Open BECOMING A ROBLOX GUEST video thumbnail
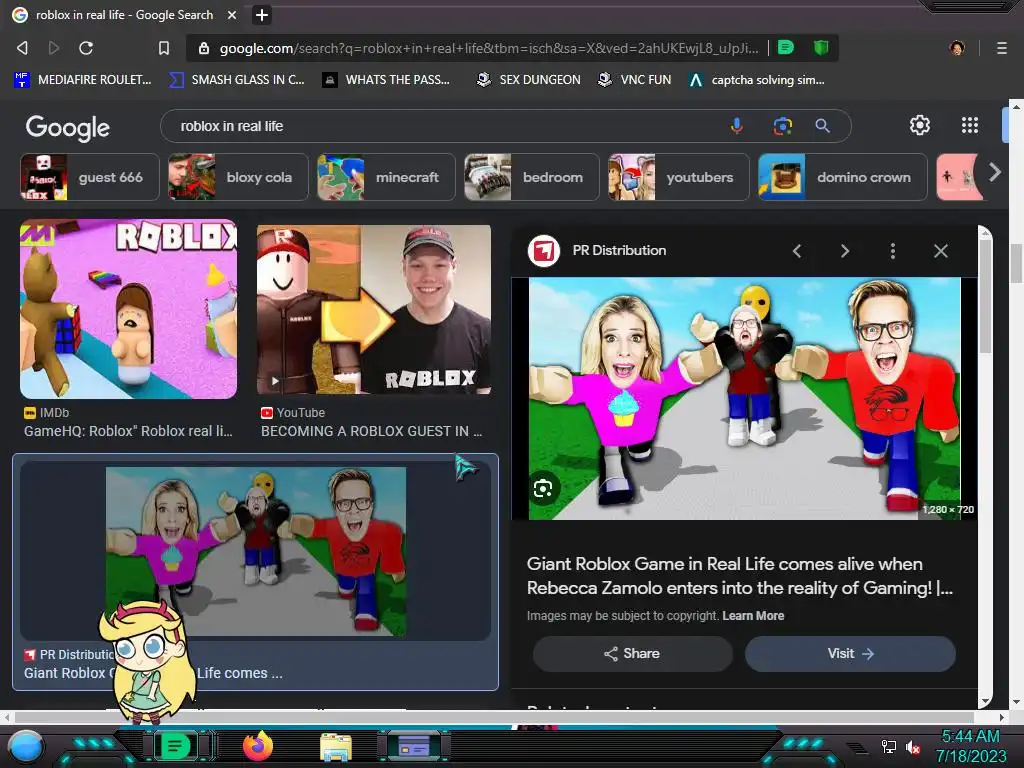Image resolution: width=1024 pixels, height=768 pixels. point(374,310)
